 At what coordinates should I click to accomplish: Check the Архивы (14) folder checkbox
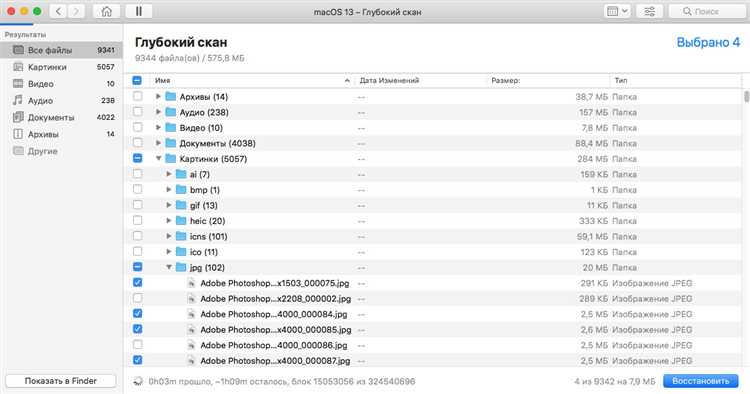pyautogui.click(x=137, y=96)
